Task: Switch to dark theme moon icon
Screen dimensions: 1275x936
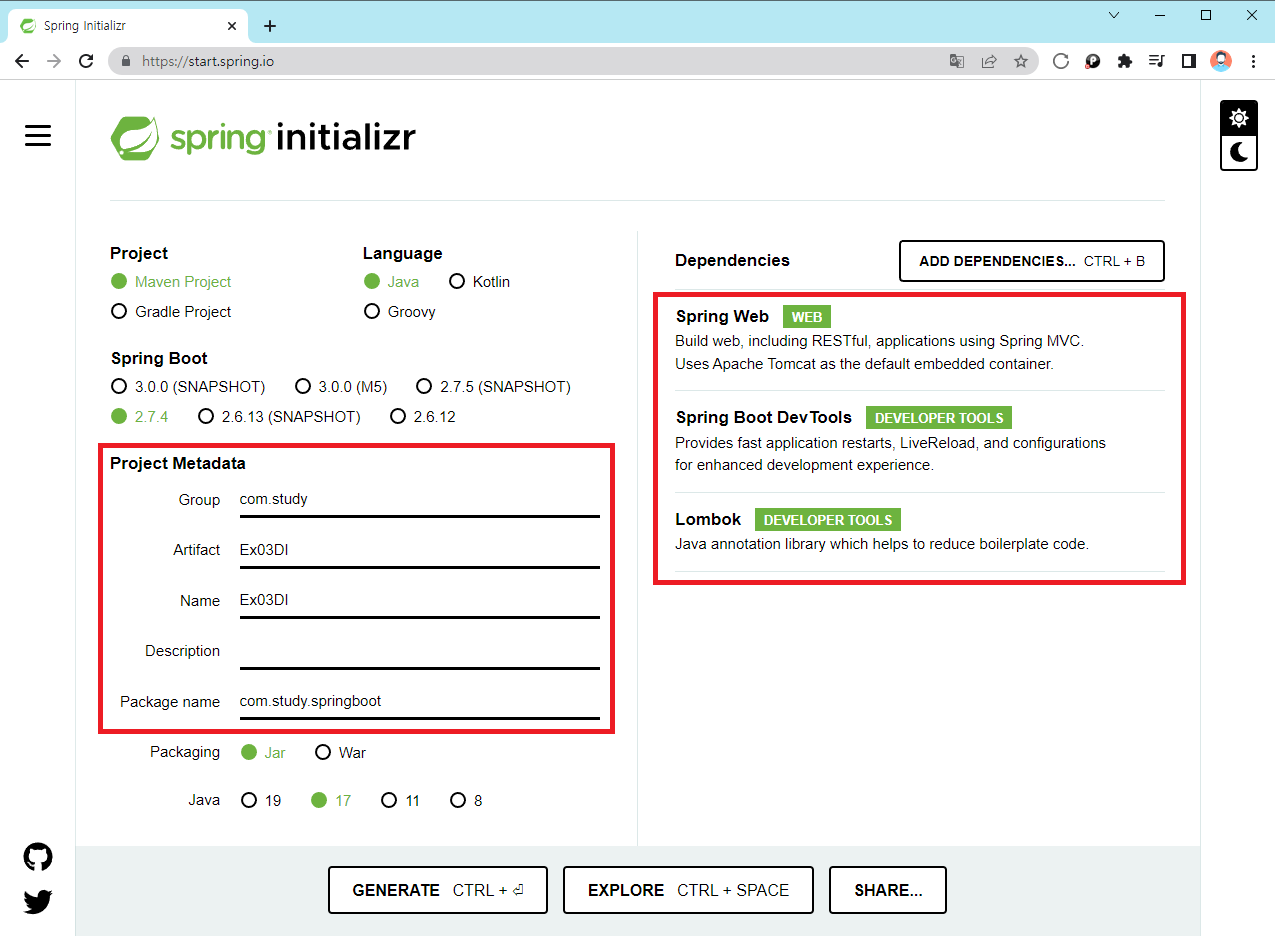Action: (1239, 152)
